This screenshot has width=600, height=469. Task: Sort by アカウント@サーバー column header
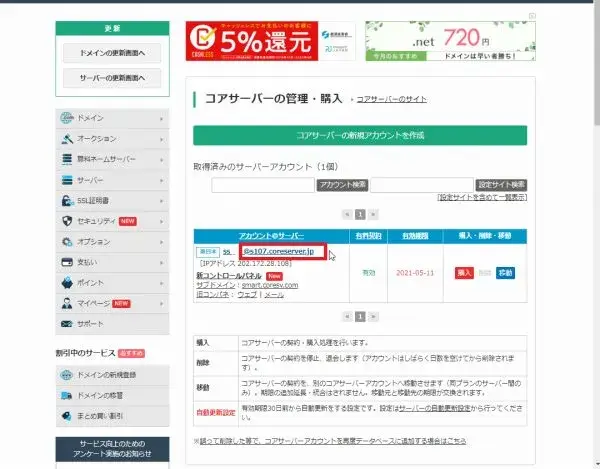(271, 236)
